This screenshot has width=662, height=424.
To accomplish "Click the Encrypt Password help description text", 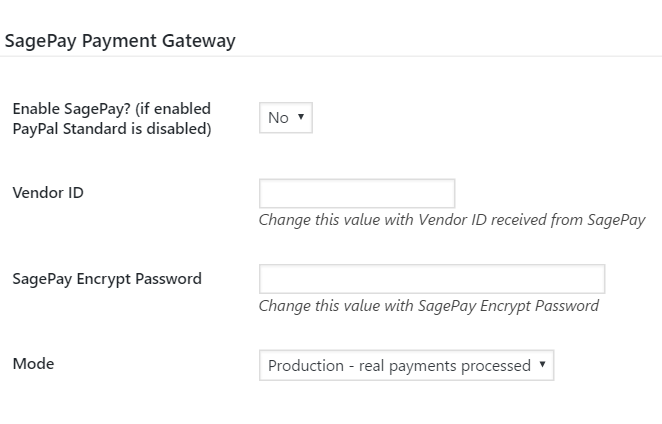I will pyautogui.click(x=428, y=306).
